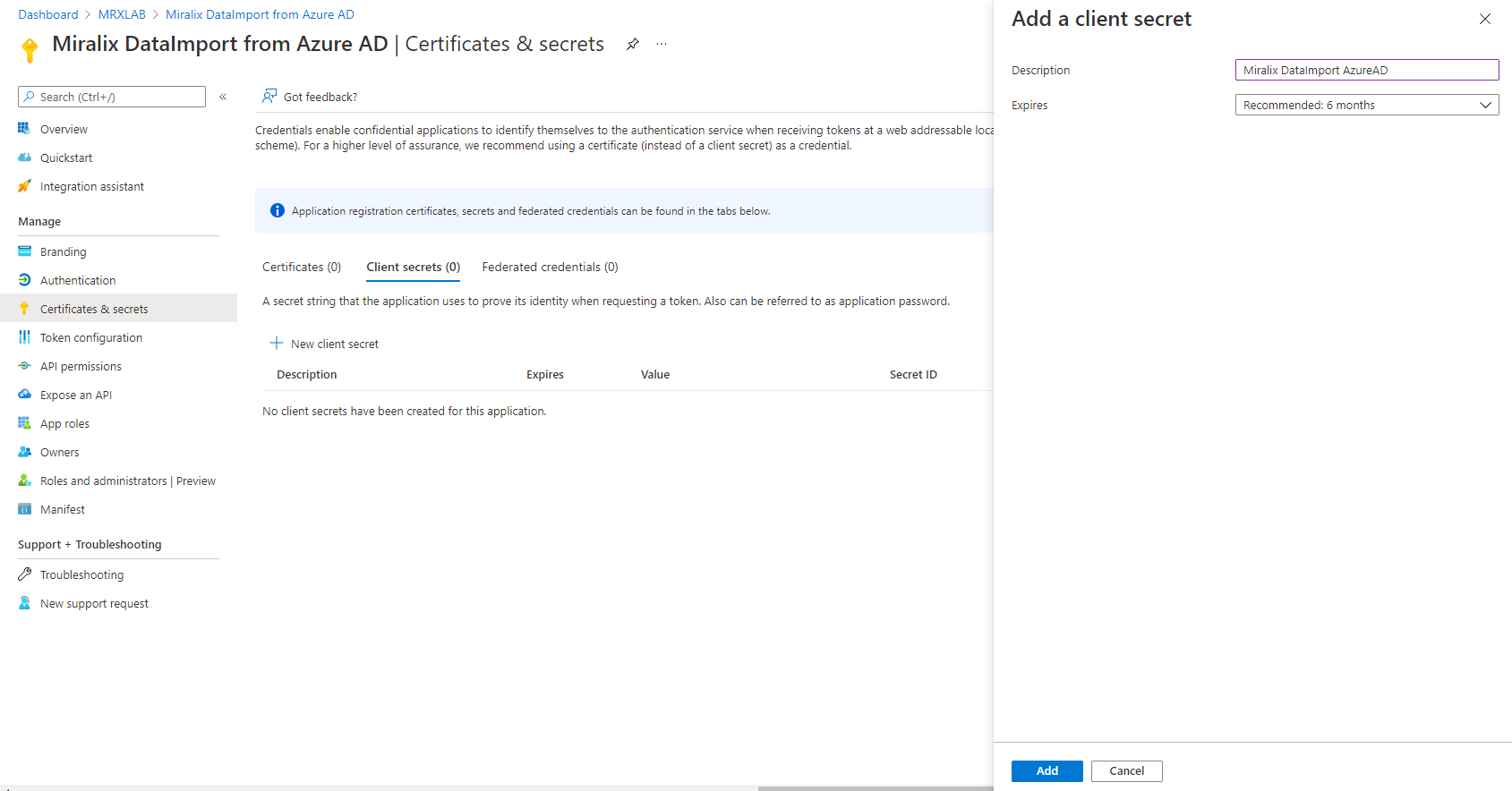View the Owners page
The image size is (1512, 791).
point(59,452)
